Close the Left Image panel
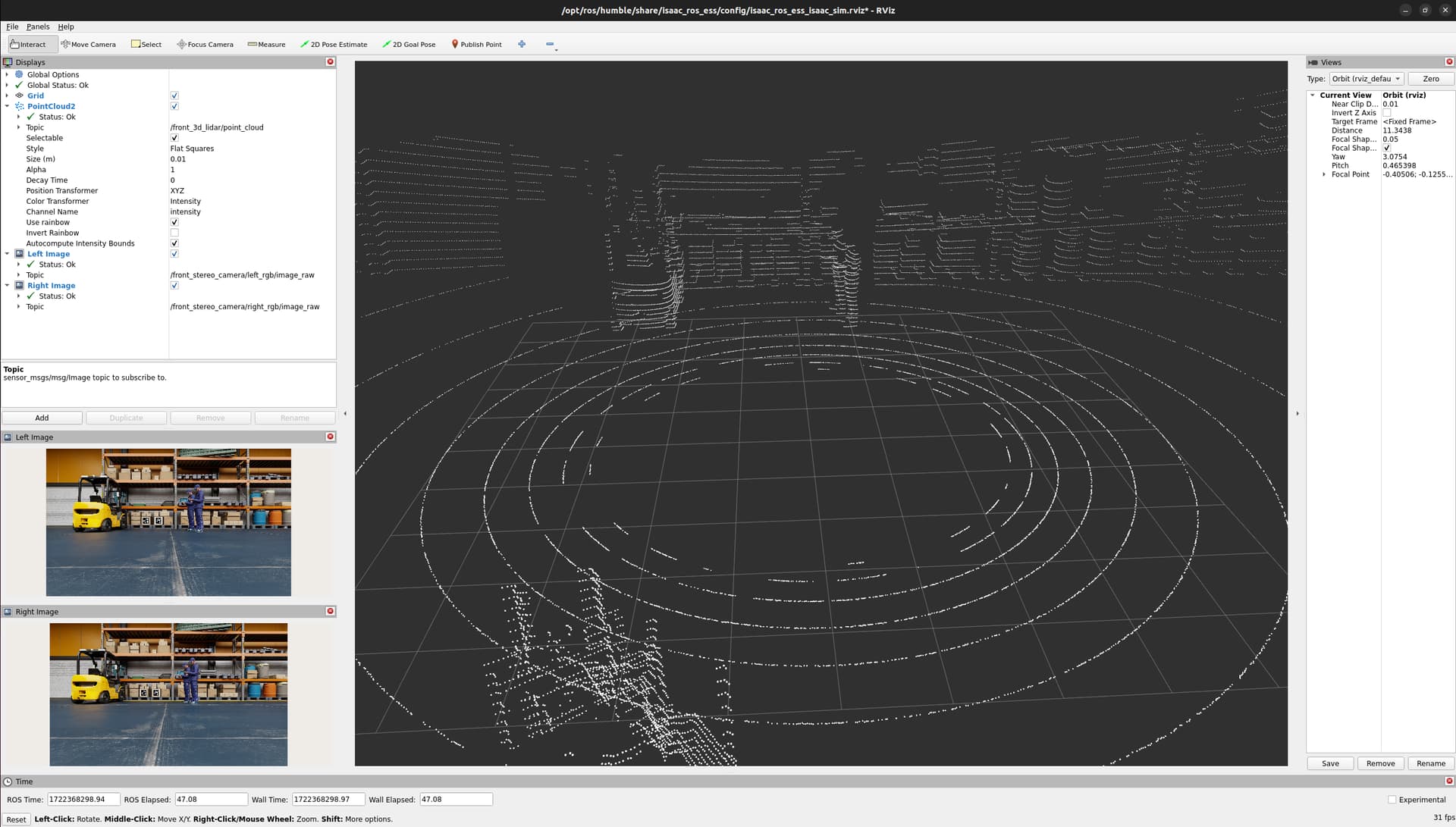The width and height of the screenshot is (1456, 827). pyautogui.click(x=330, y=437)
